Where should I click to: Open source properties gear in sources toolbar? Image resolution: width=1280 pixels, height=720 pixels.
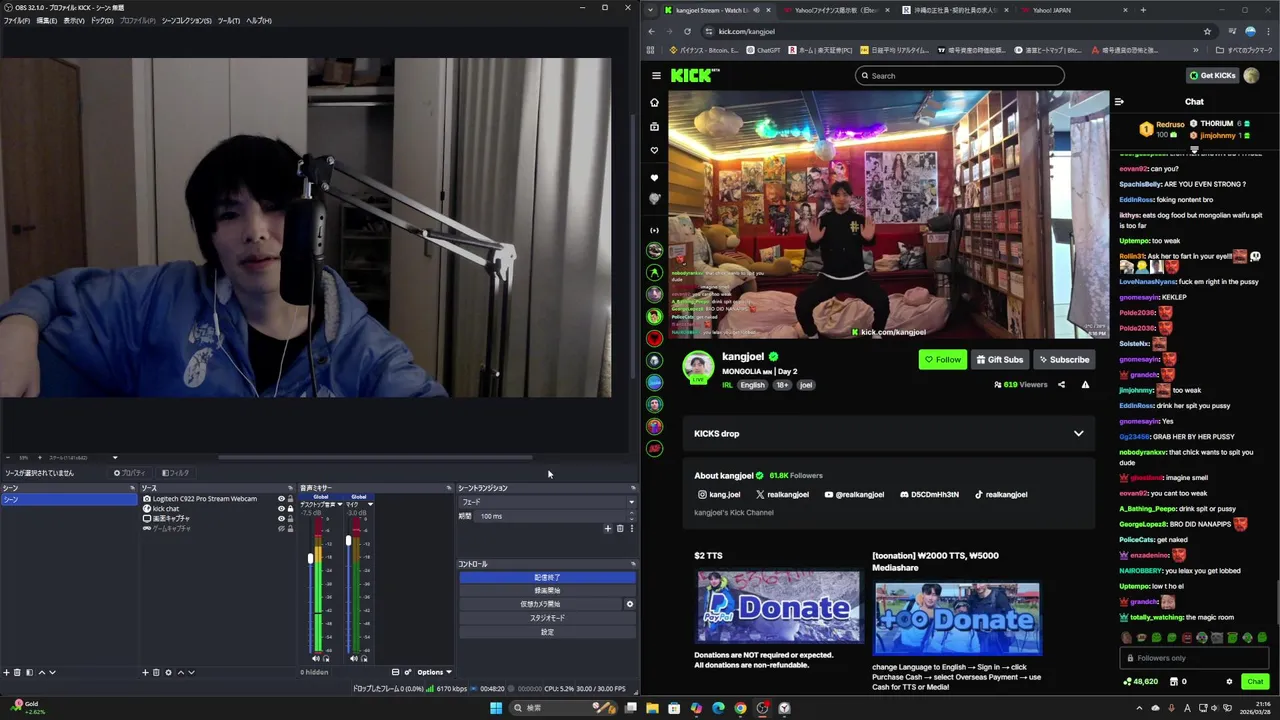(x=168, y=672)
